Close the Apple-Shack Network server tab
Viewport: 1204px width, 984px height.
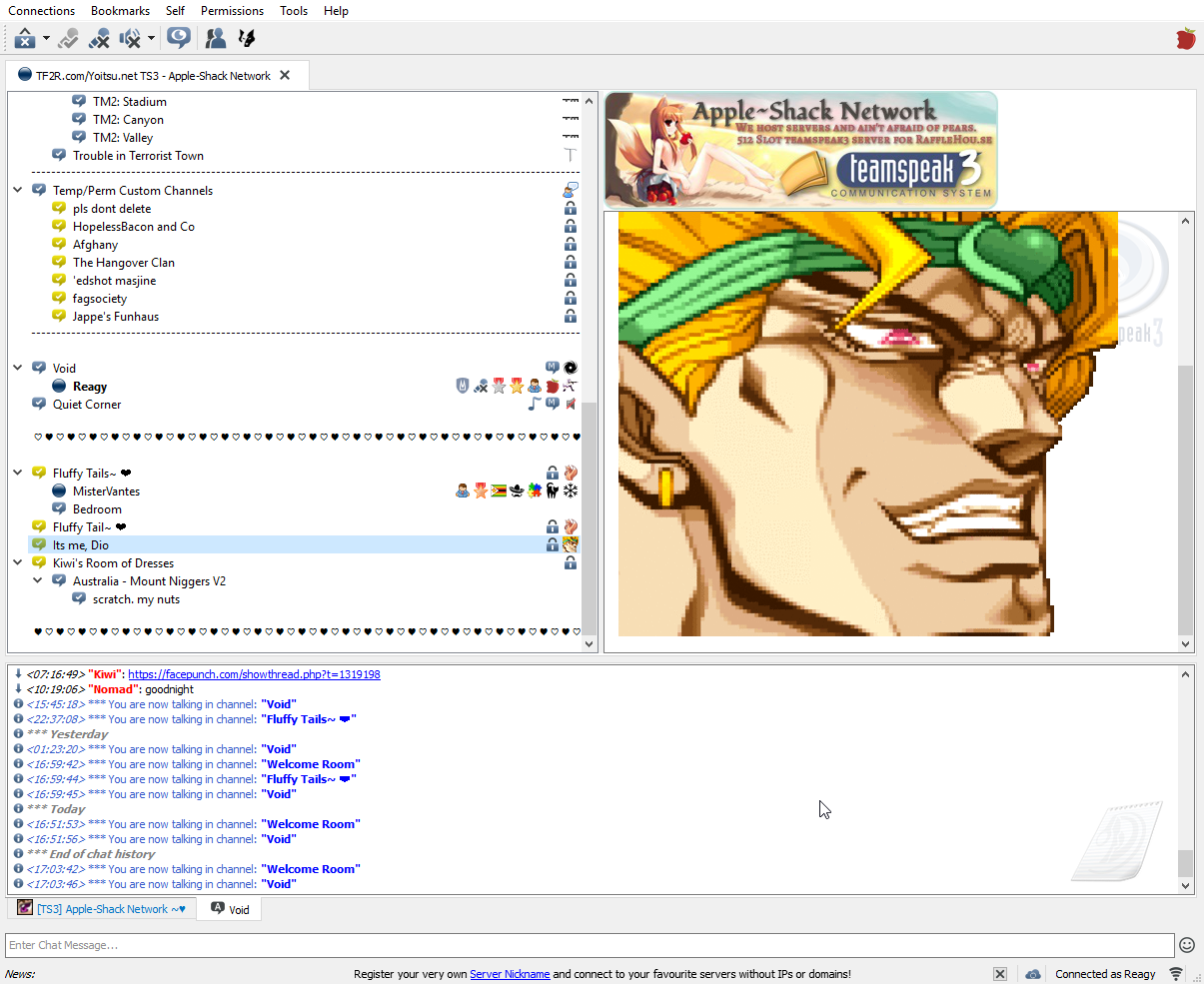(285, 75)
